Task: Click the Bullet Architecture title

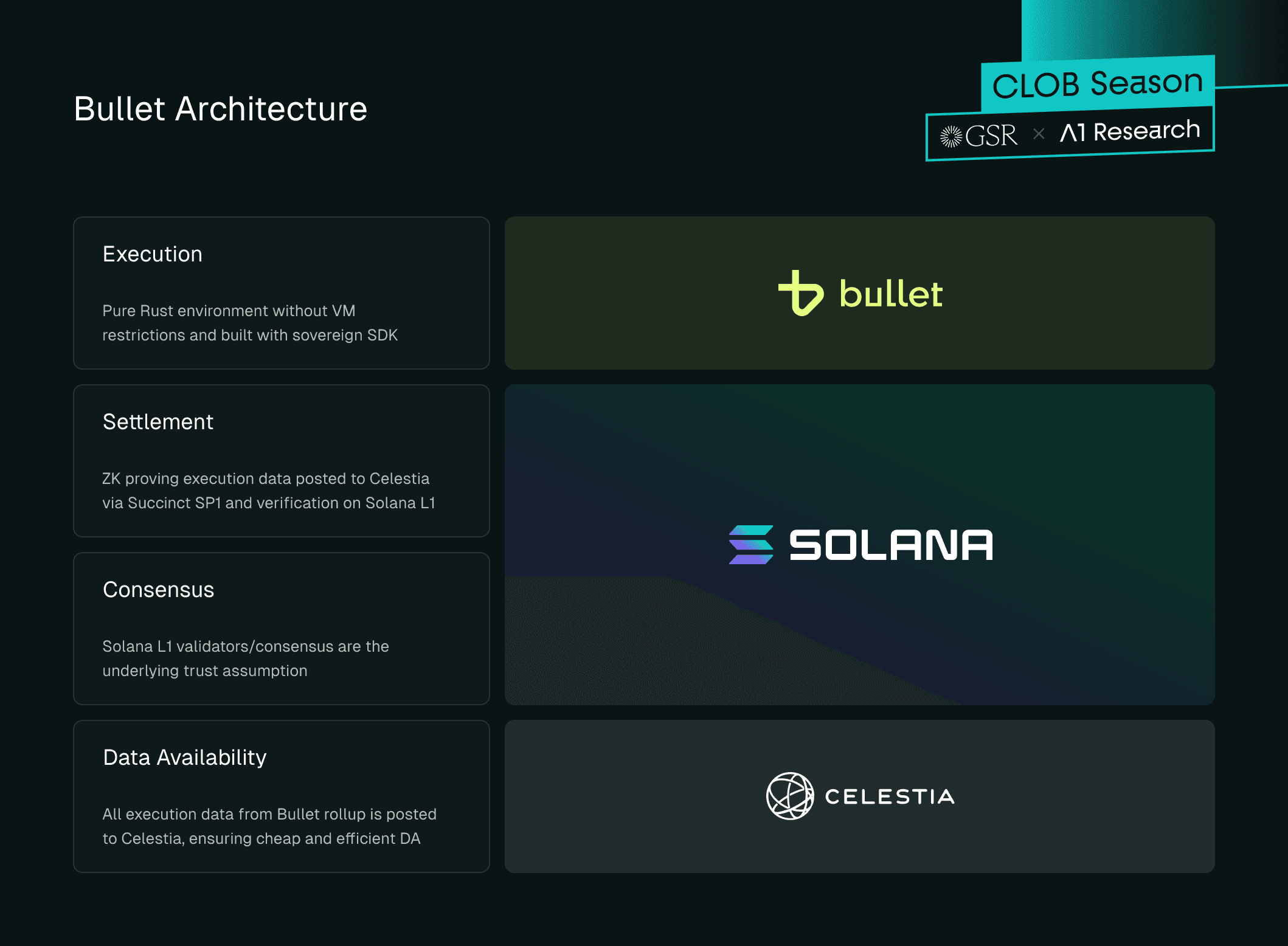Action: [220, 109]
